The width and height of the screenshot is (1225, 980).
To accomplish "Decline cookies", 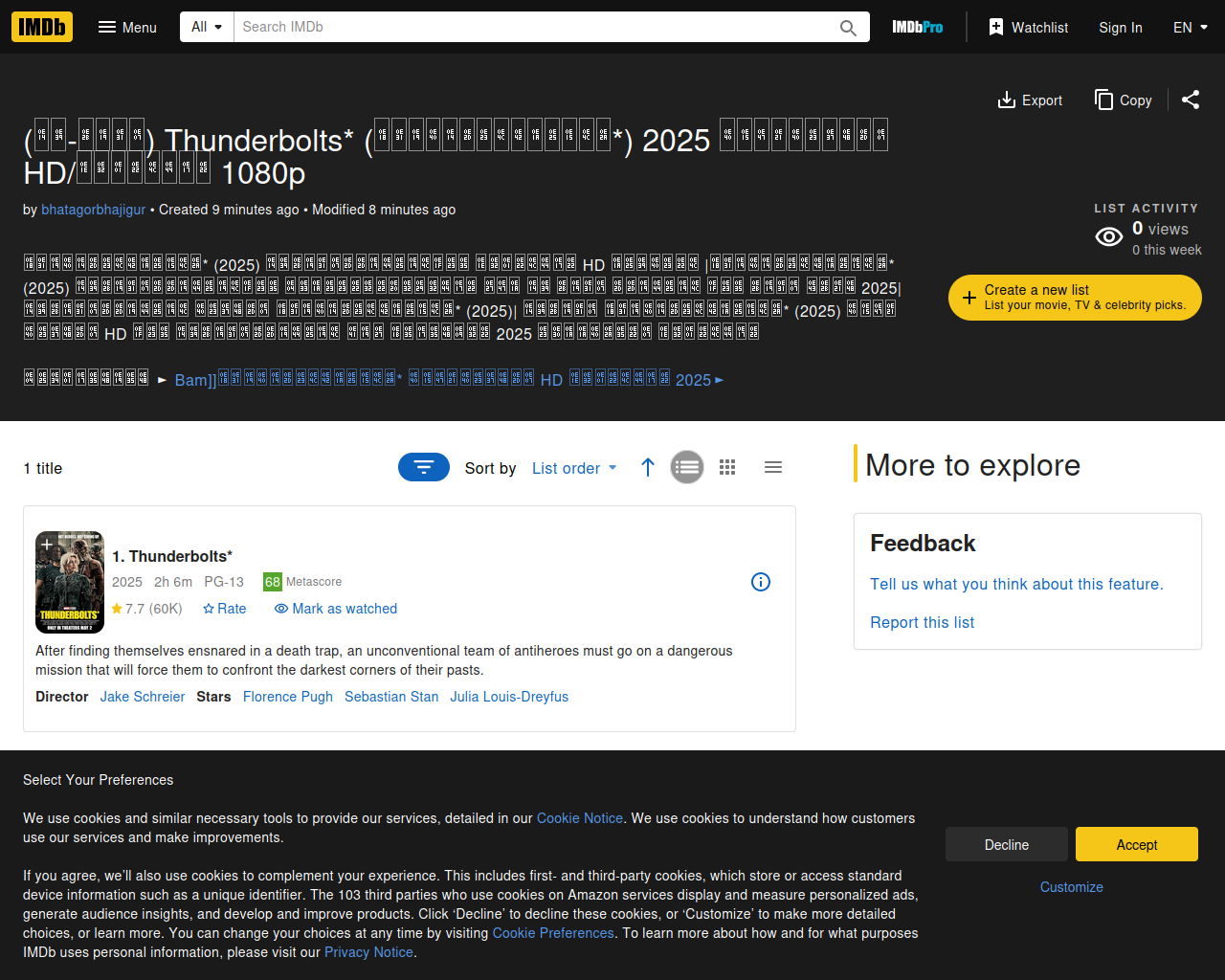I will [1007, 844].
